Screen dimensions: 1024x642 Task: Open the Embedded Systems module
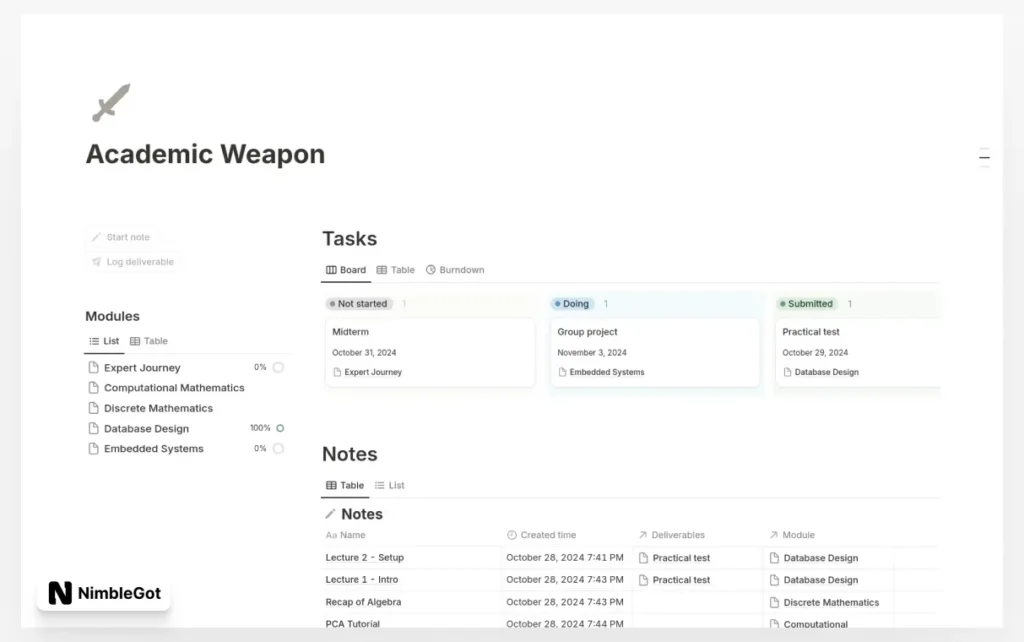click(188, 449)
